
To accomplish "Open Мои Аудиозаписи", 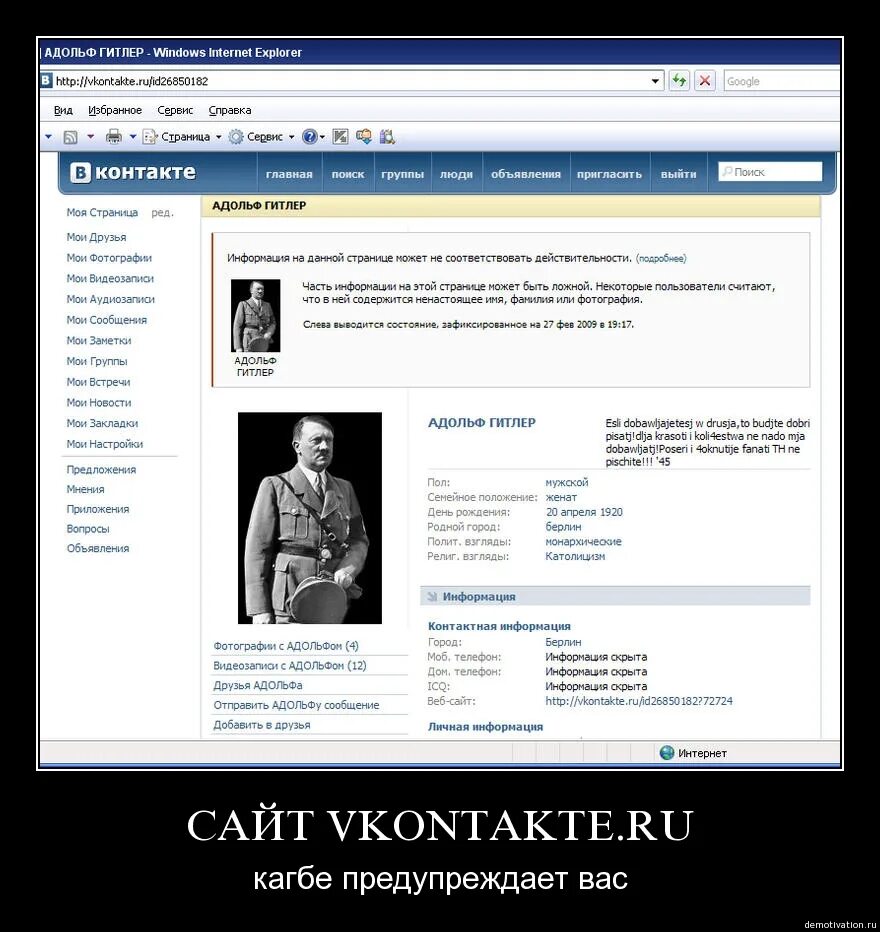I will (111, 299).
